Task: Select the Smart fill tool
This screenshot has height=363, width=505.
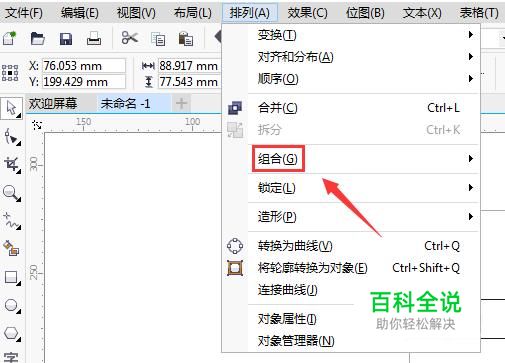Action: [x=12, y=249]
